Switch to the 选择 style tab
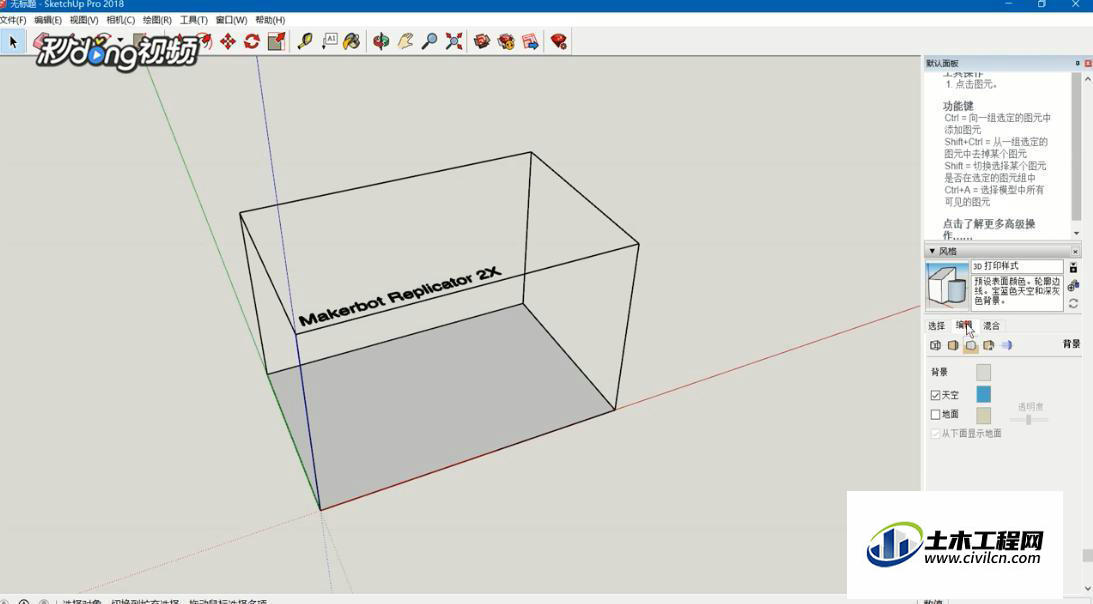1093x604 pixels. 936,326
